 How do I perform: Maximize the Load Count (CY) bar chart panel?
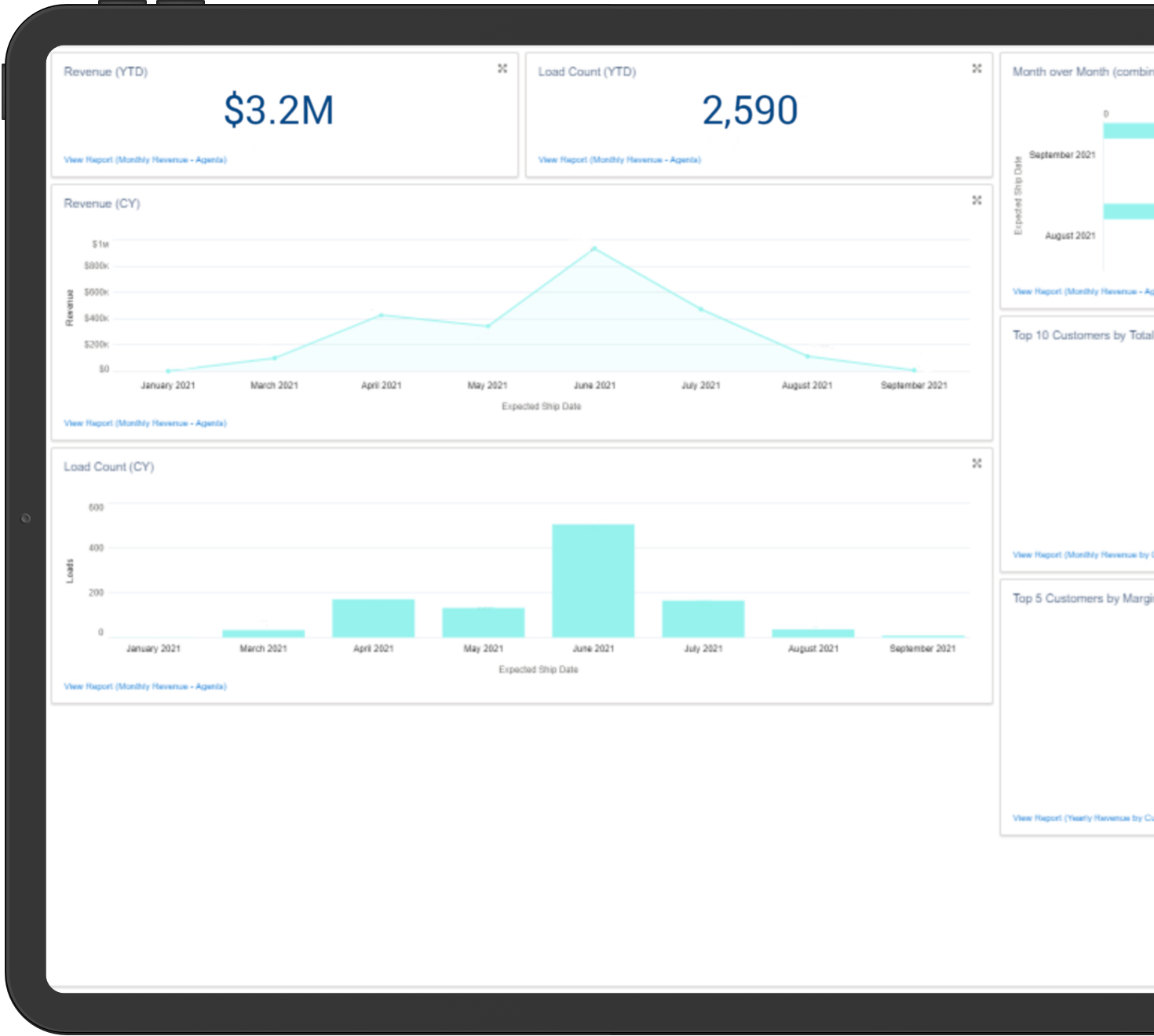pos(977,464)
